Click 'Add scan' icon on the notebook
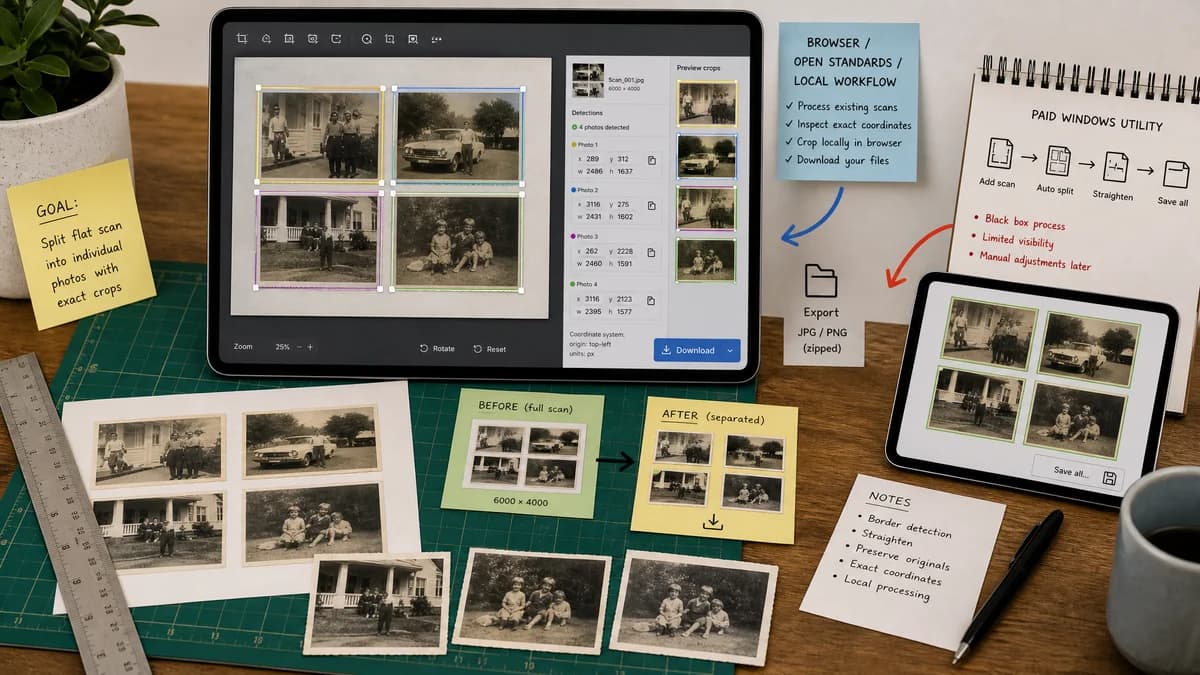Image resolution: width=1200 pixels, height=675 pixels. (1000, 153)
